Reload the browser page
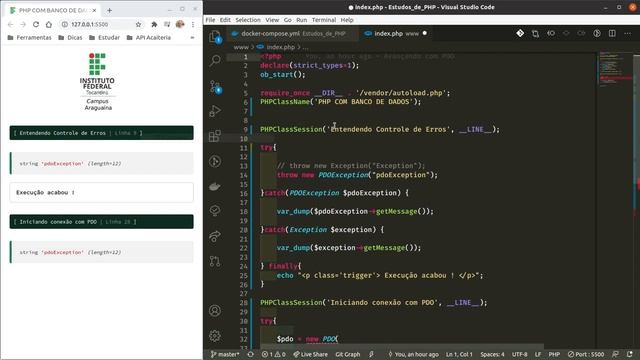Image resolution: width=640 pixels, height=360 pixels. pos(36,24)
